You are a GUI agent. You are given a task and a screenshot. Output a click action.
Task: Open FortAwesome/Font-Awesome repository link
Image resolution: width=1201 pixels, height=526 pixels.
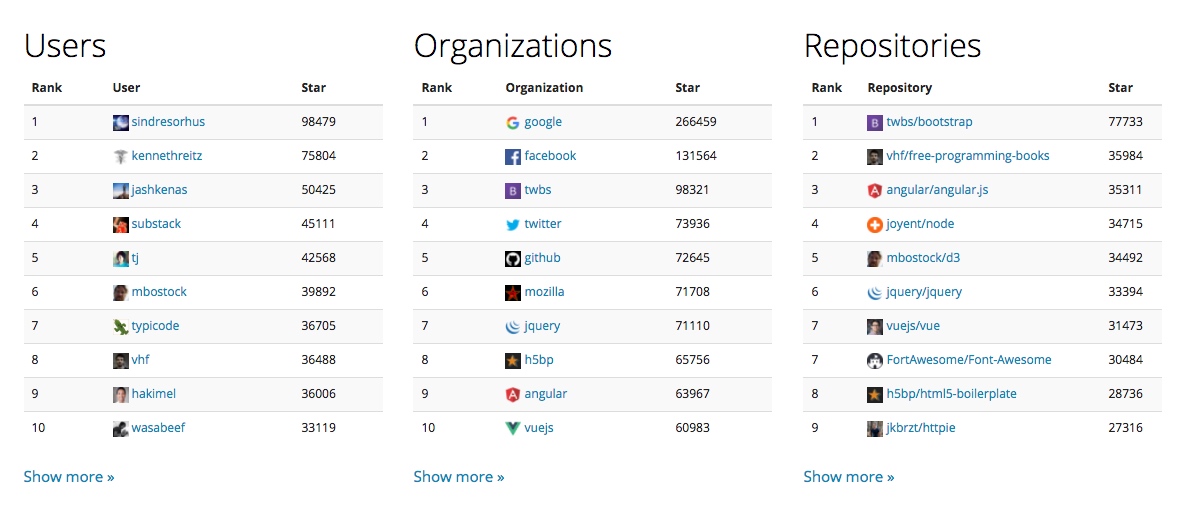point(969,360)
